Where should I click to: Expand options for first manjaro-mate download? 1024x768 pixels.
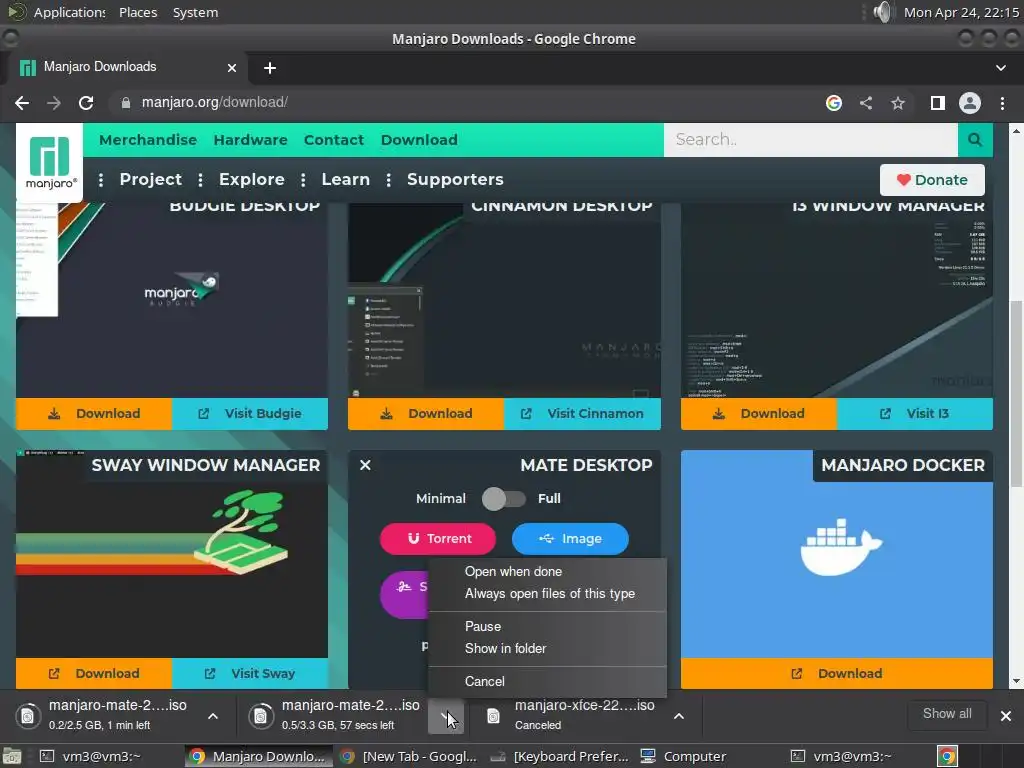tap(213, 716)
